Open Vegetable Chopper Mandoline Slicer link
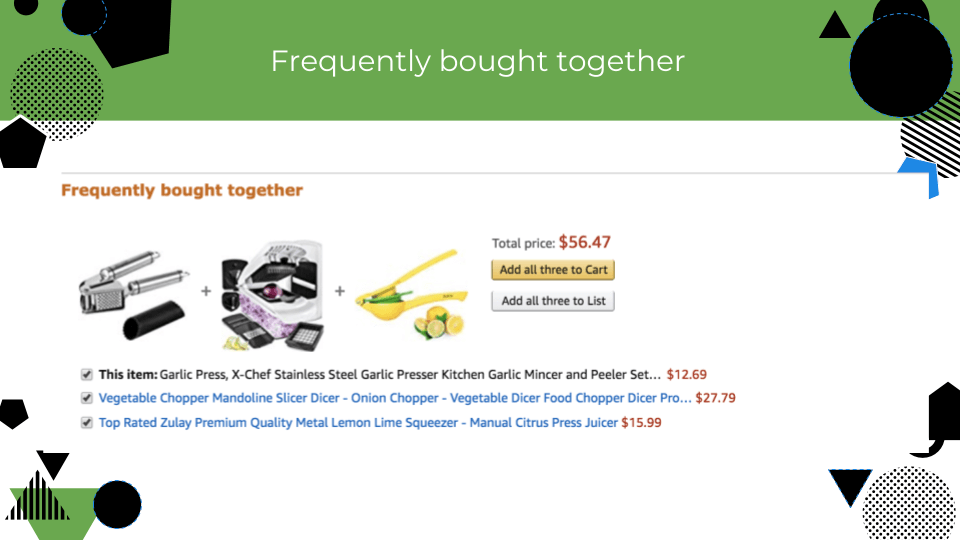Screen dimensions: 960x540 395,398
